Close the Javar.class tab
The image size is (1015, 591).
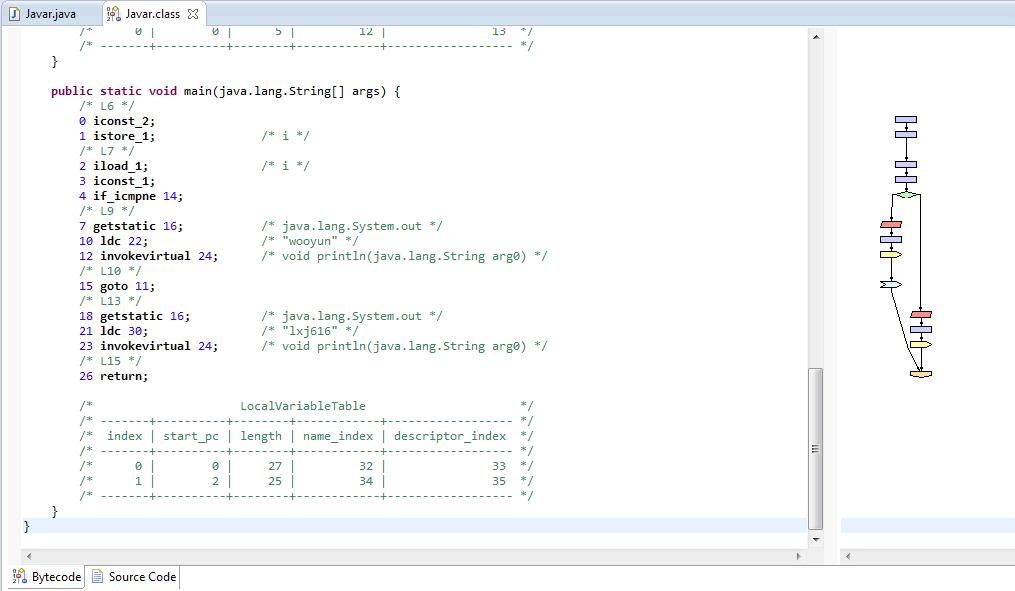pos(193,14)
